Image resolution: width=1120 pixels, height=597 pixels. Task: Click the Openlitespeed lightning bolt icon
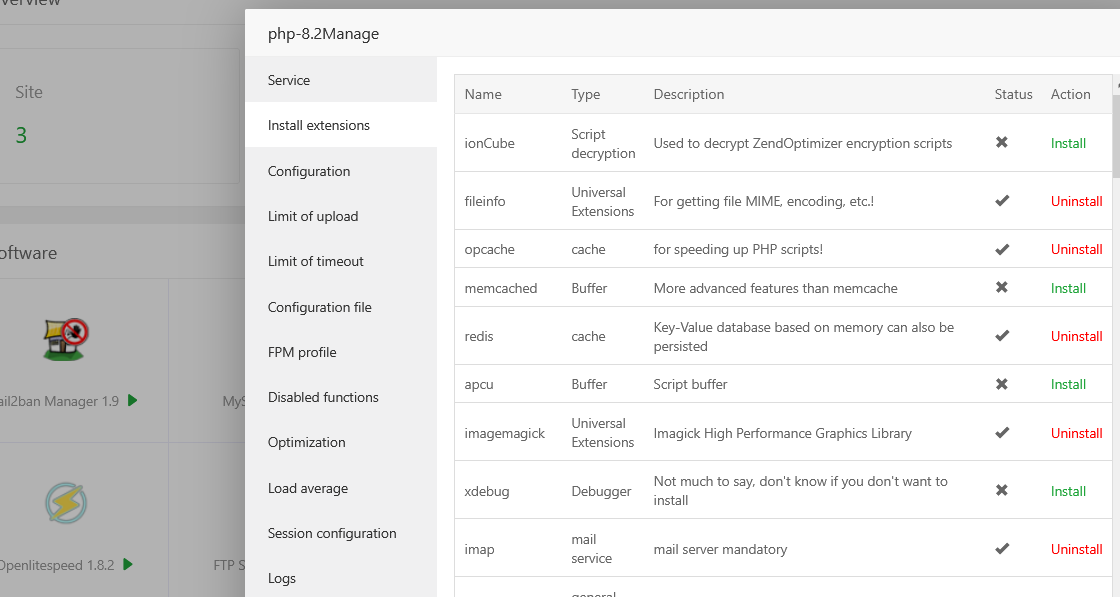66,503
